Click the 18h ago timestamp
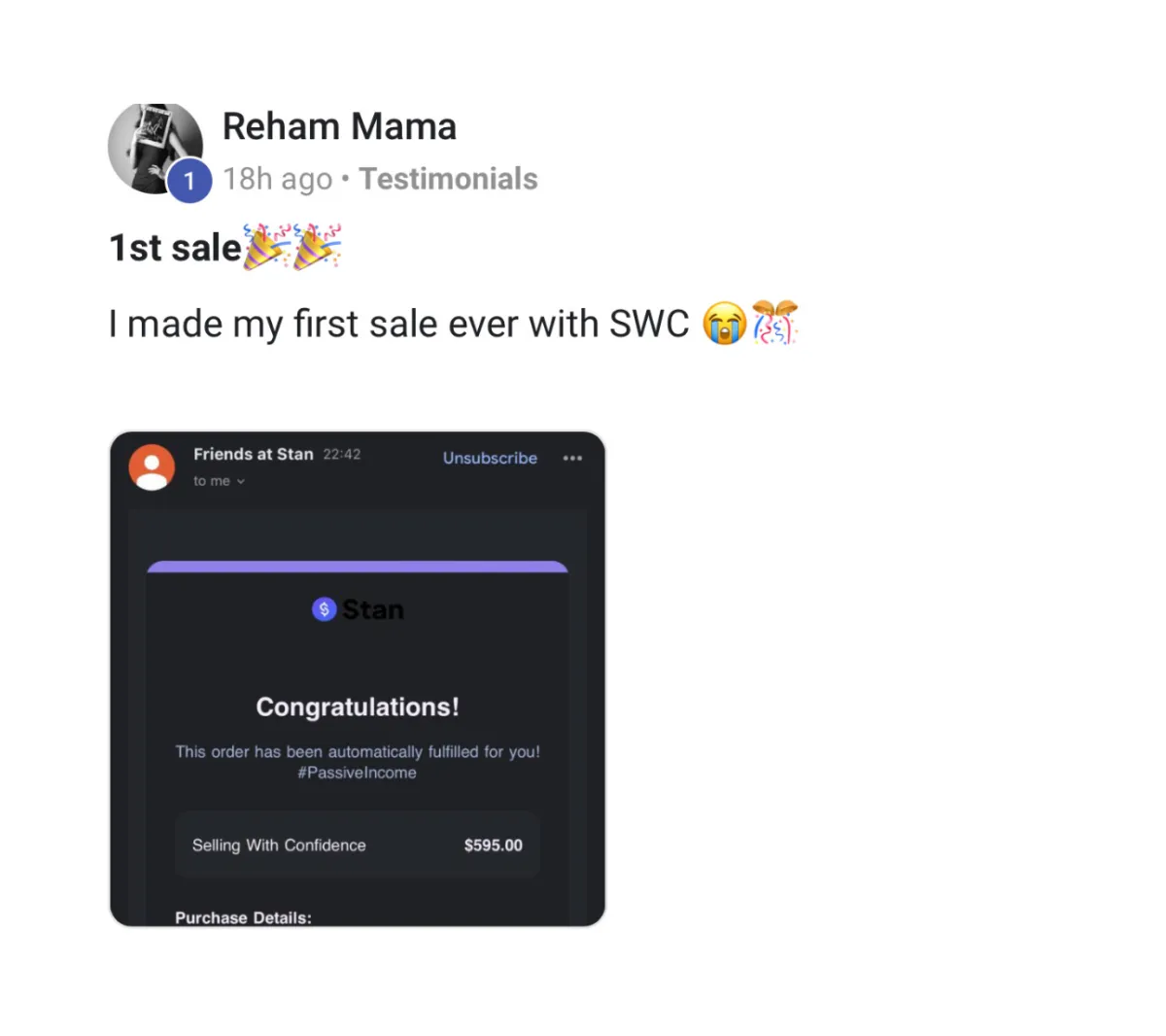The image size is (1166, 1036). point(277,179)
